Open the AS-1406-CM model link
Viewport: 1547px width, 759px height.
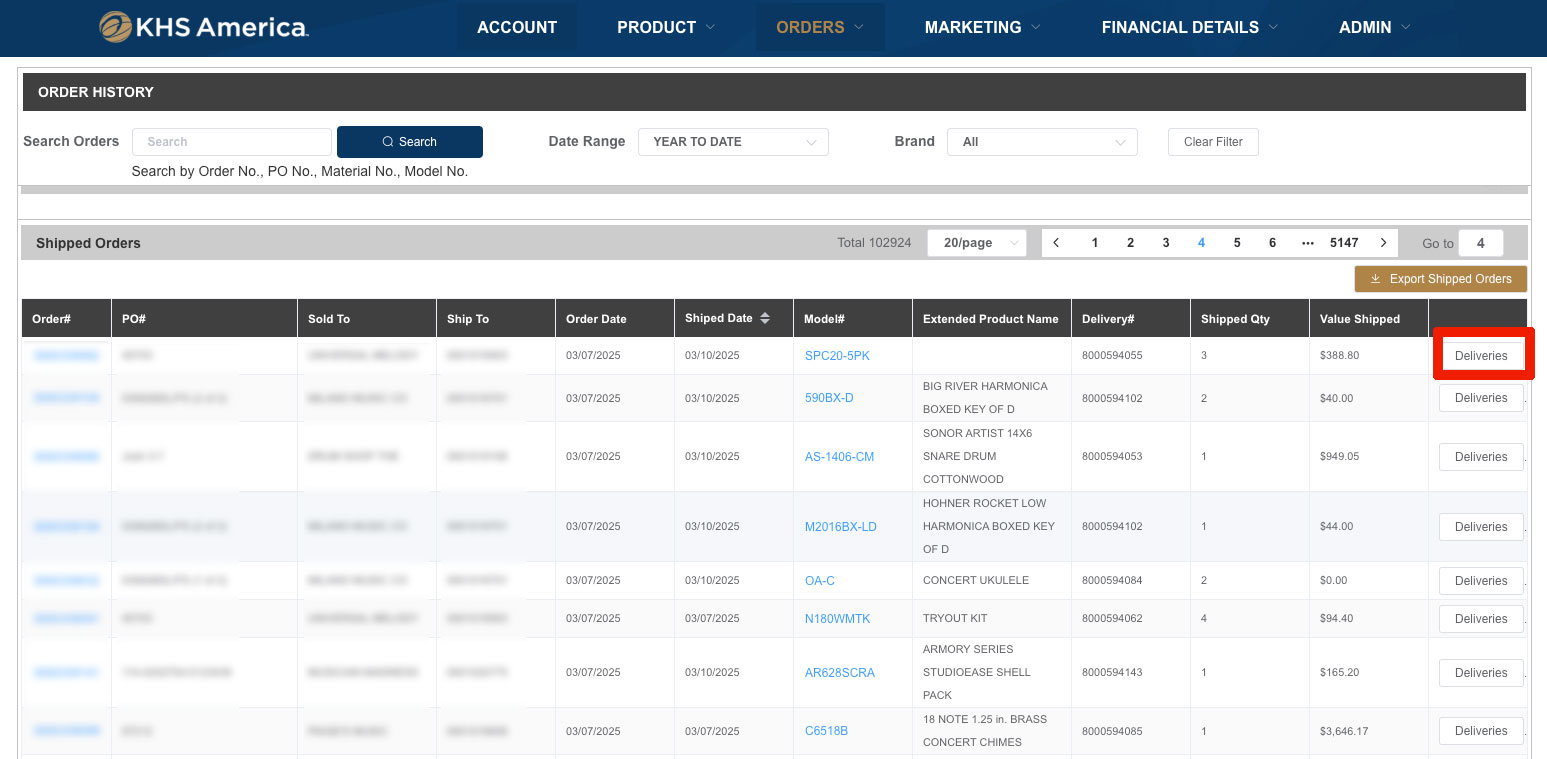click(x=839, y=457)
